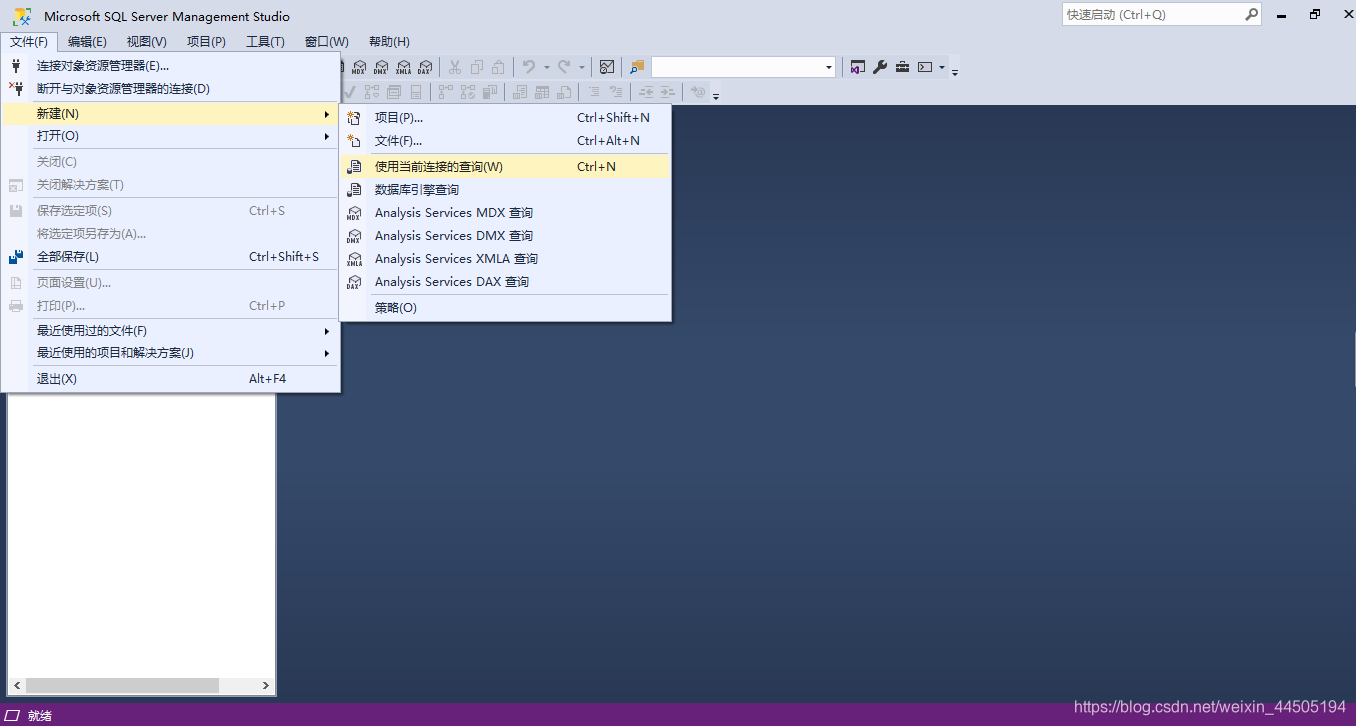Click the plug icon for Connect Object Explorer
1356x726 pixels.
tap(15, 66)
